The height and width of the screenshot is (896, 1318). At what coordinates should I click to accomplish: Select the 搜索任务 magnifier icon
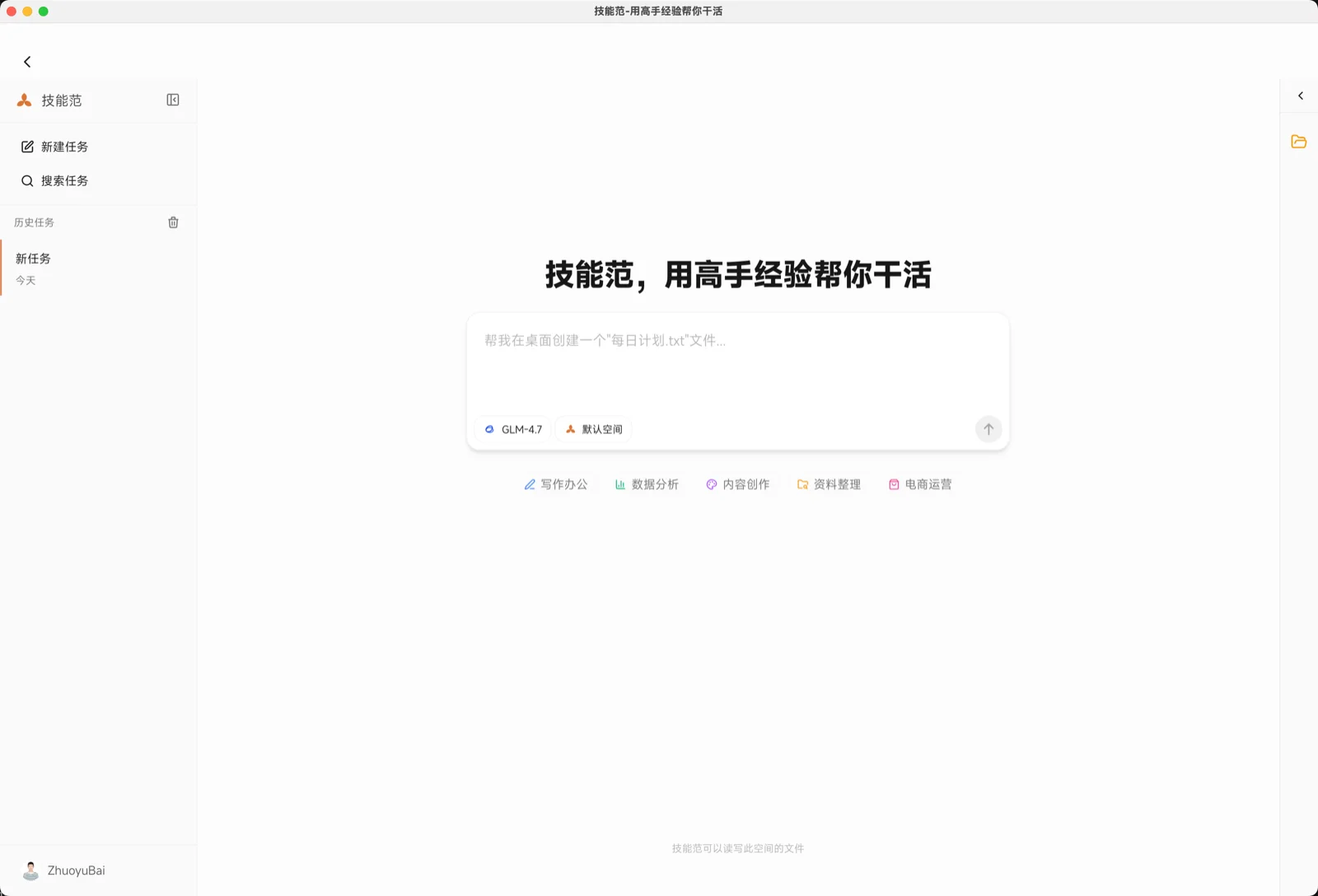point(27,180)
